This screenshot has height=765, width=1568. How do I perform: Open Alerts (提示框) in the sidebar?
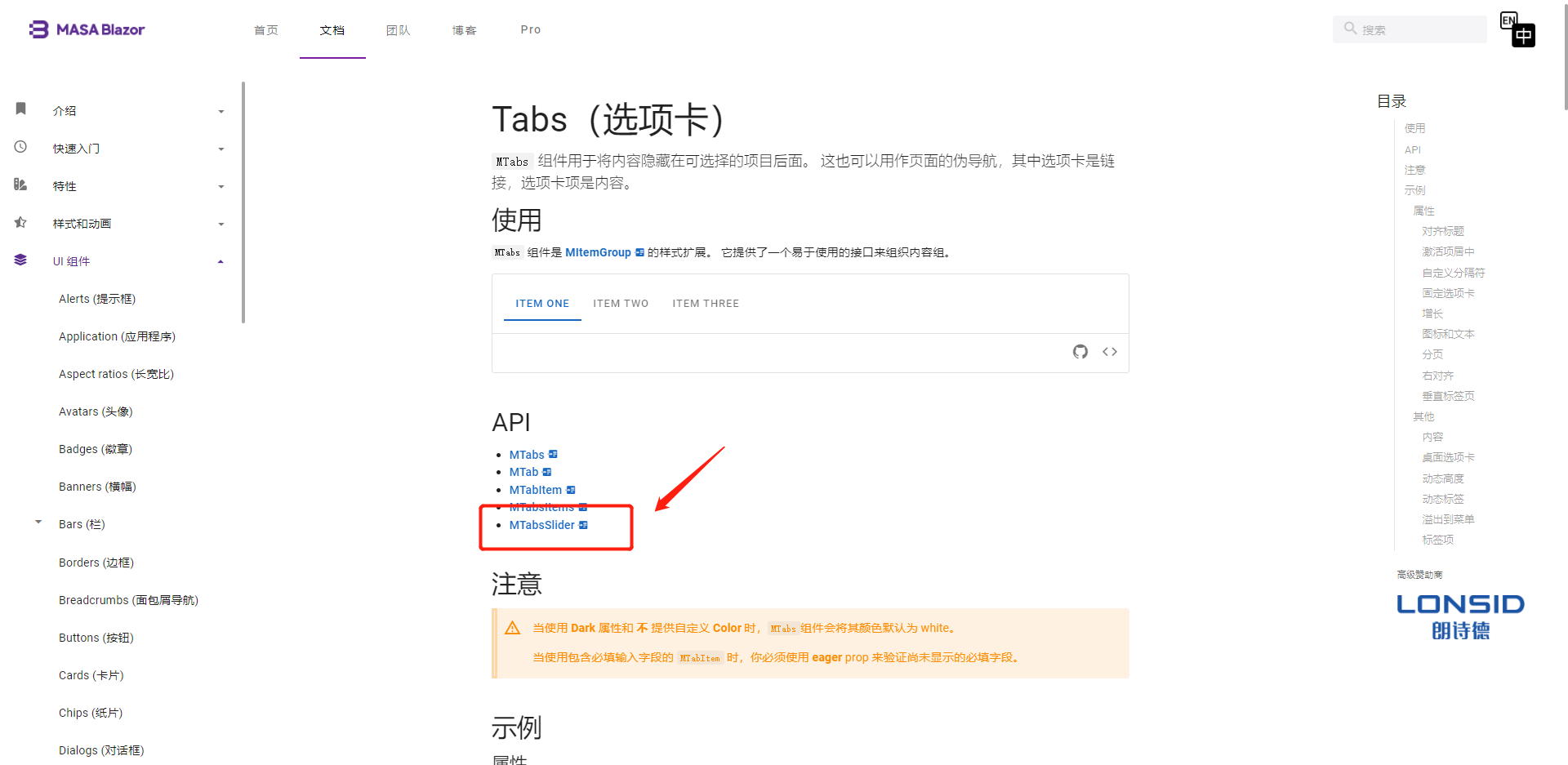tap(97, 299)
